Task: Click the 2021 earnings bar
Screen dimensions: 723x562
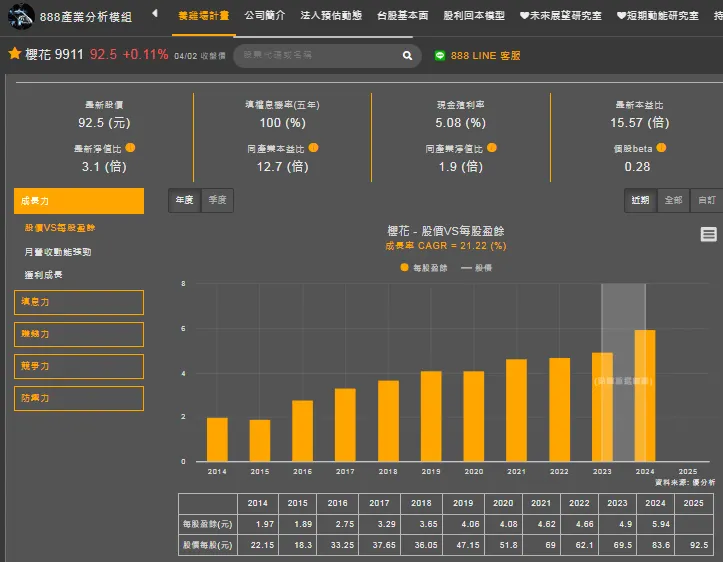Action: (516, 410)
